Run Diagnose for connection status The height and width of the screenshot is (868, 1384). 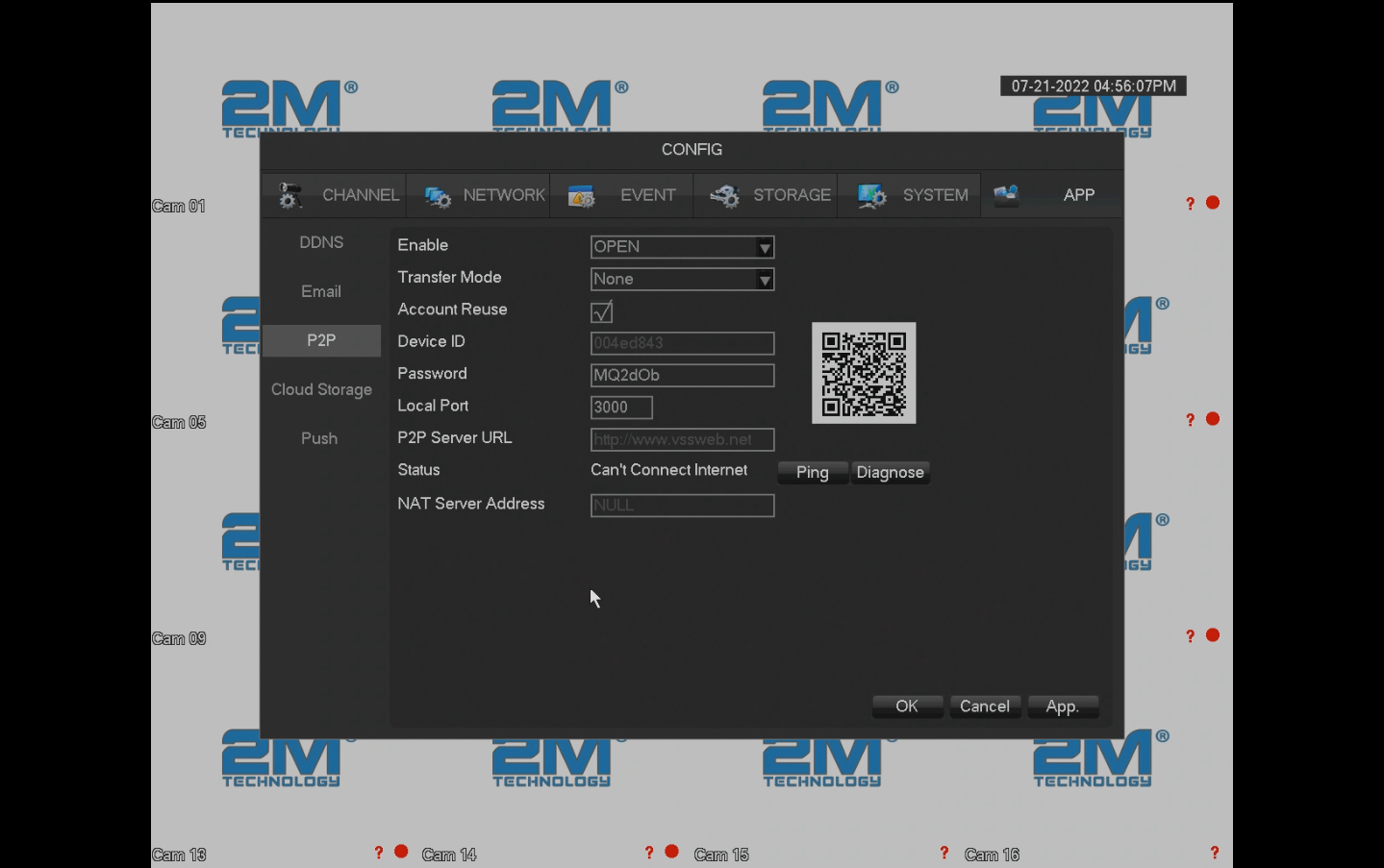890,472
